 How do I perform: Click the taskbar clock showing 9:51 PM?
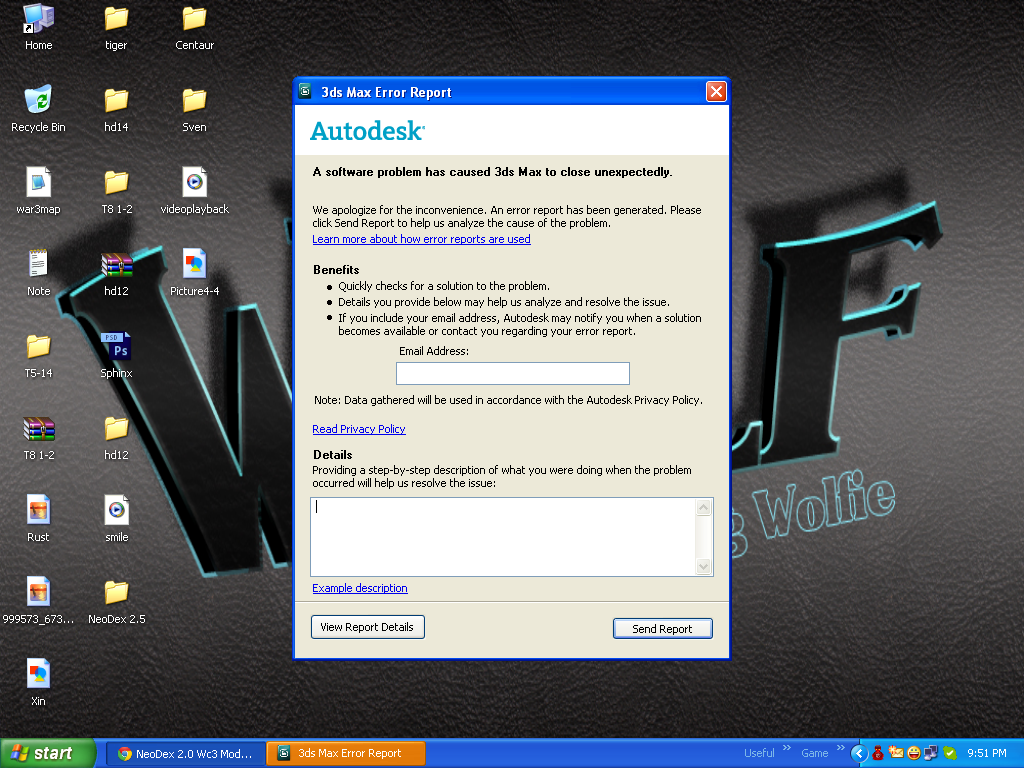[986, 753]
